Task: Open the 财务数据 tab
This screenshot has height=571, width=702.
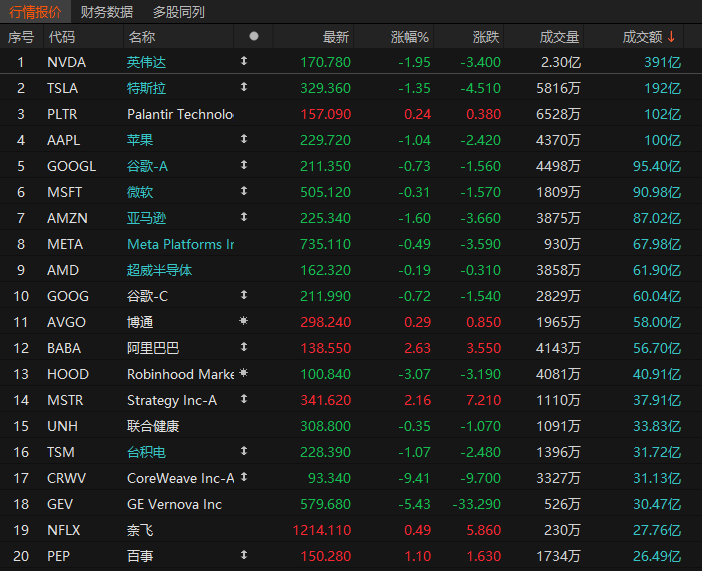Action: 107,12
